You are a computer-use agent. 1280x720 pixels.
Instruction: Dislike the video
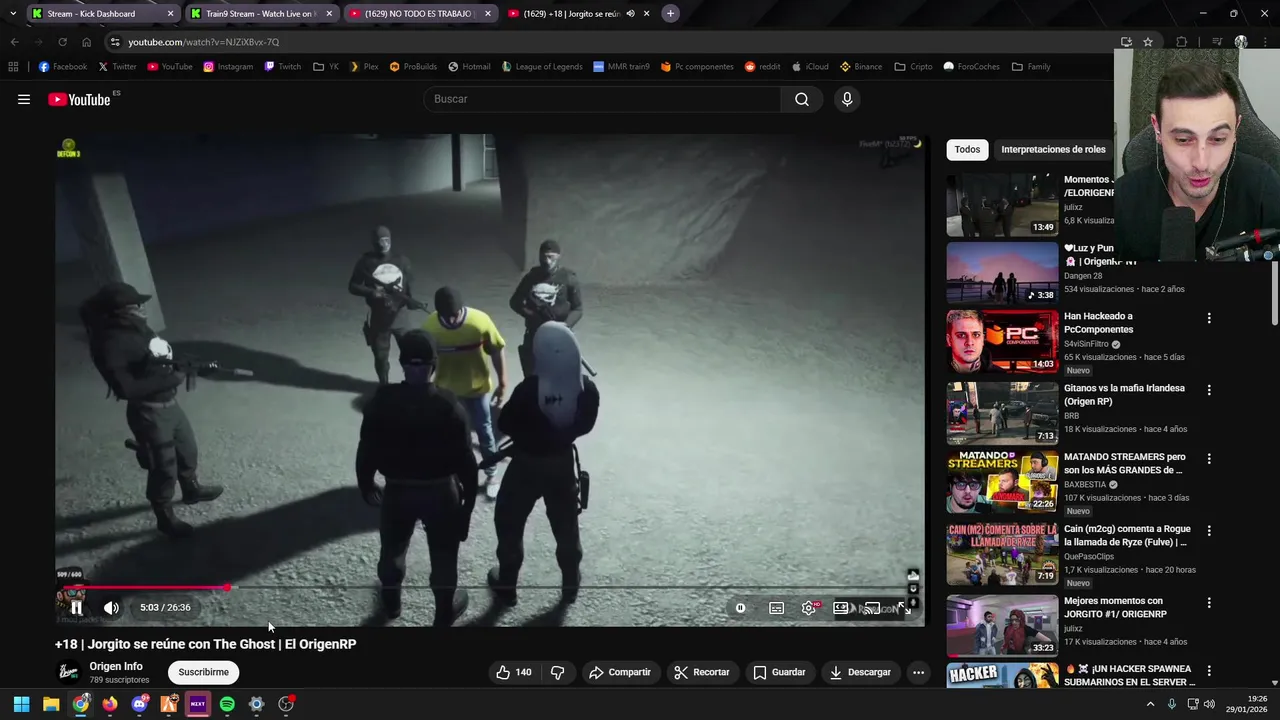[x=558, y=672]
